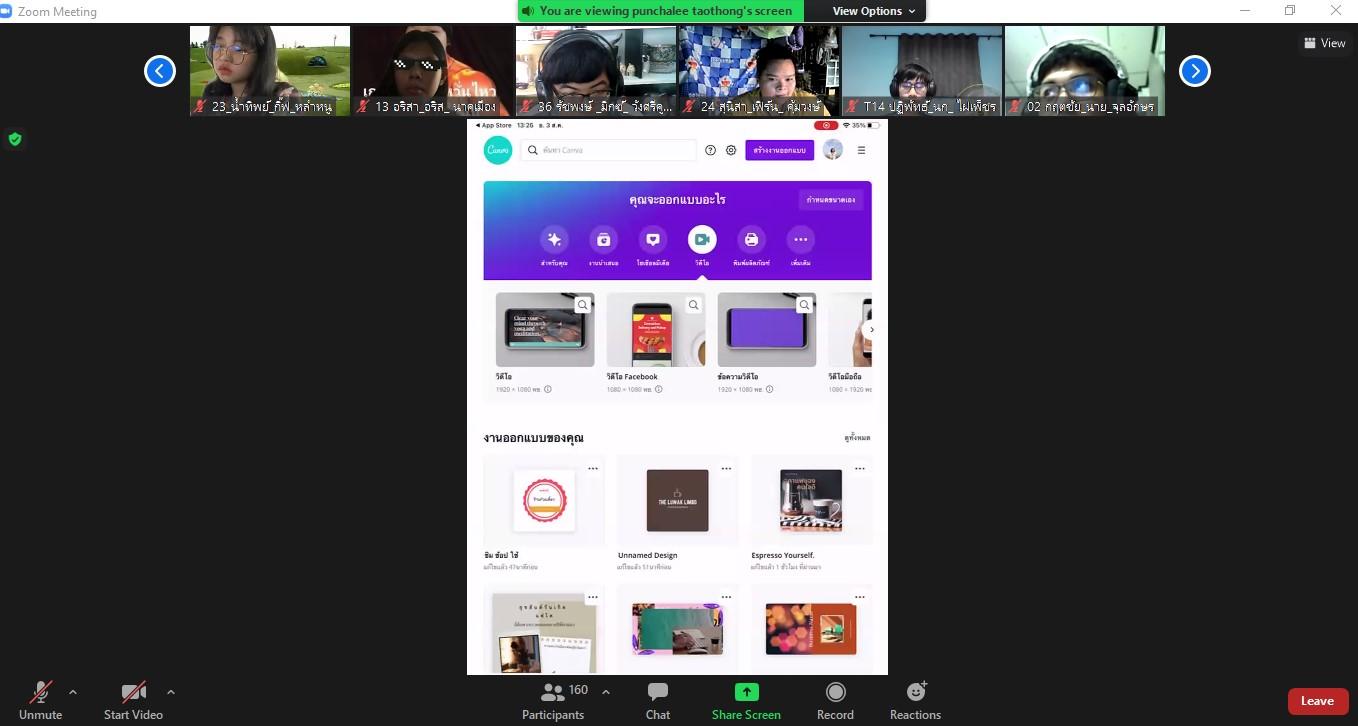Viewport: 1358px width, 726px height.
Task: Click the info icon beside วิดีโอ Facebook size
Action: [659, 389]
